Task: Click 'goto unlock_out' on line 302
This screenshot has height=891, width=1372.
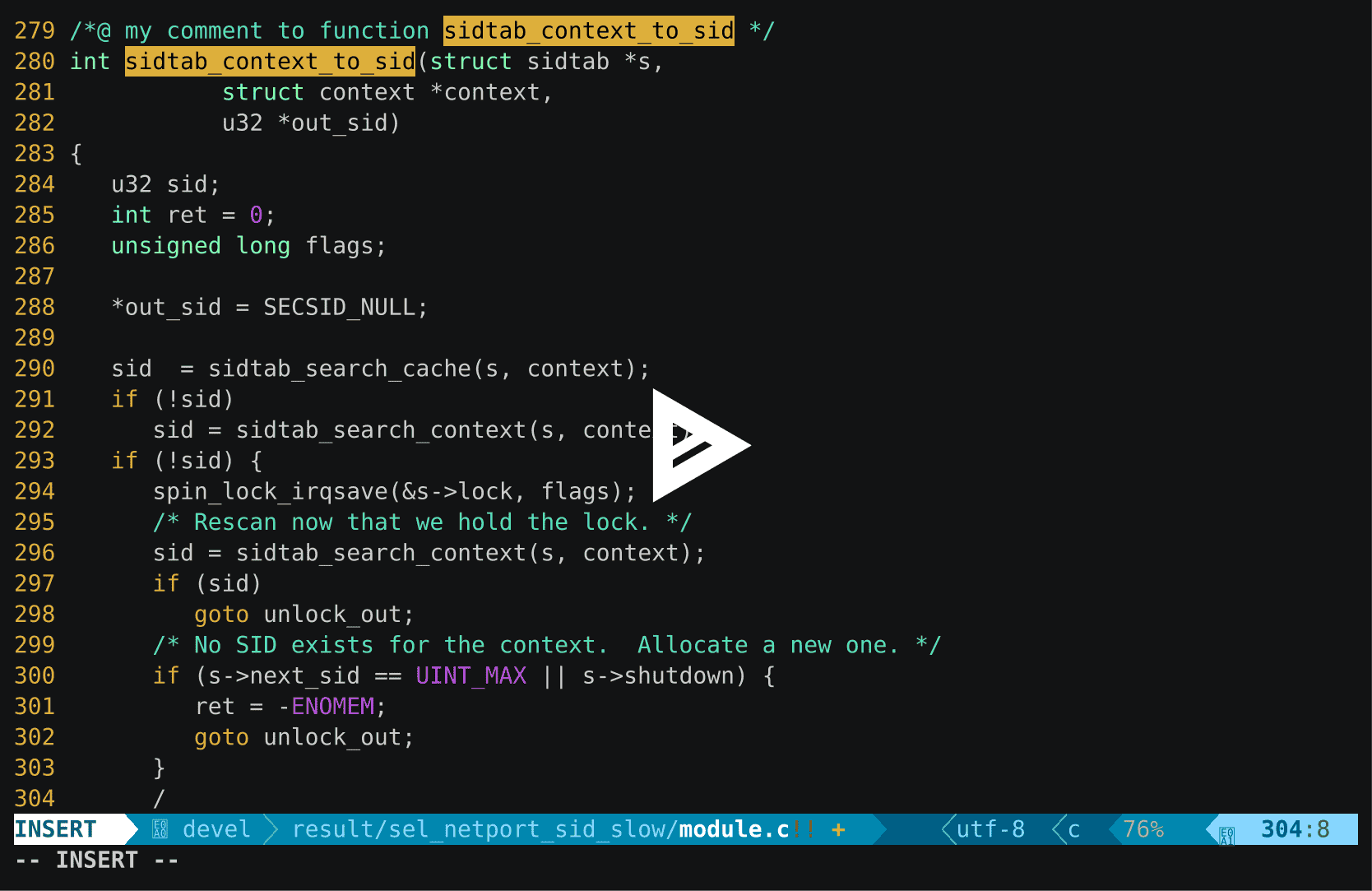Action: tap(298, 737)
